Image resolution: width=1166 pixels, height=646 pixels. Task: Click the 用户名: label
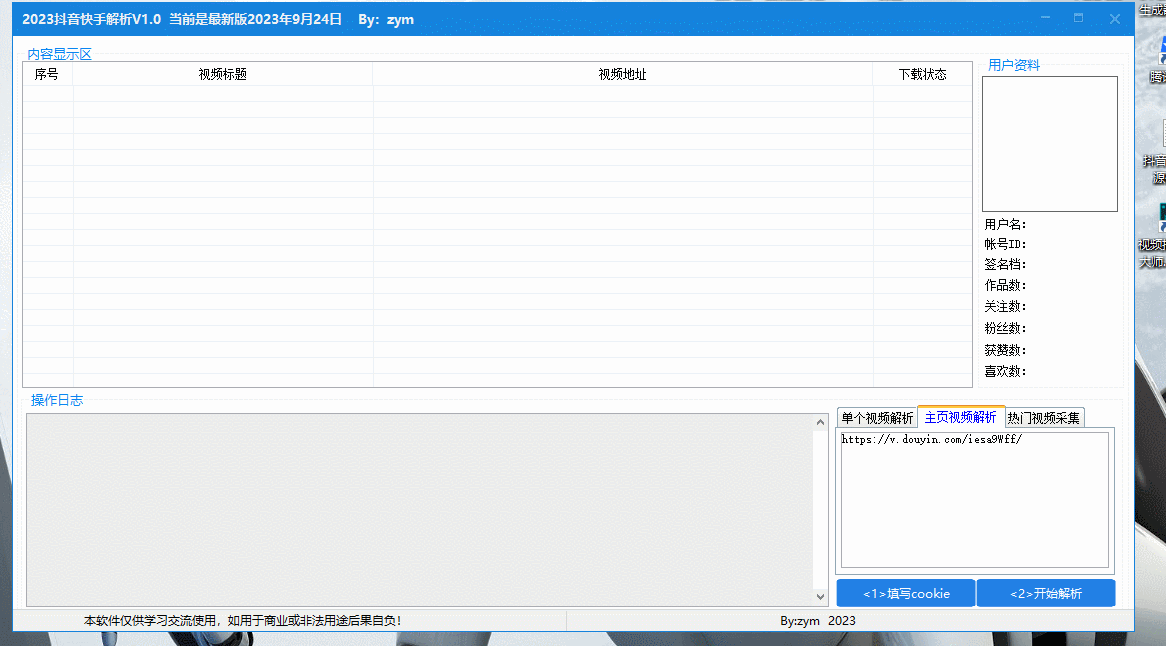click(x=1005, y=225)
